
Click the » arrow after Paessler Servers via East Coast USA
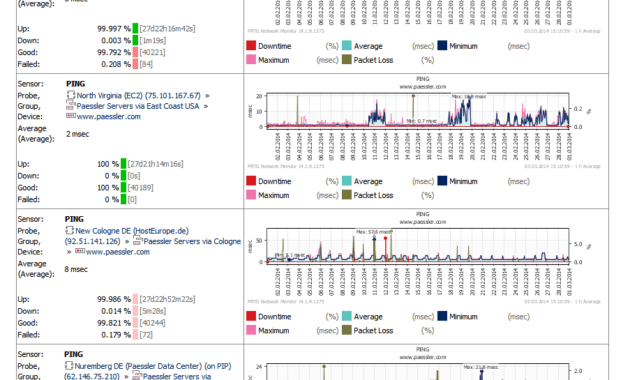(x=206, y=106)
